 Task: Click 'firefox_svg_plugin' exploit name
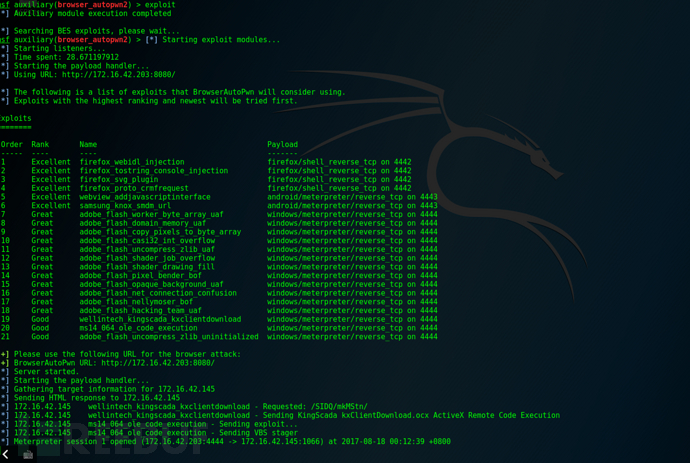[x=118, y=180]
